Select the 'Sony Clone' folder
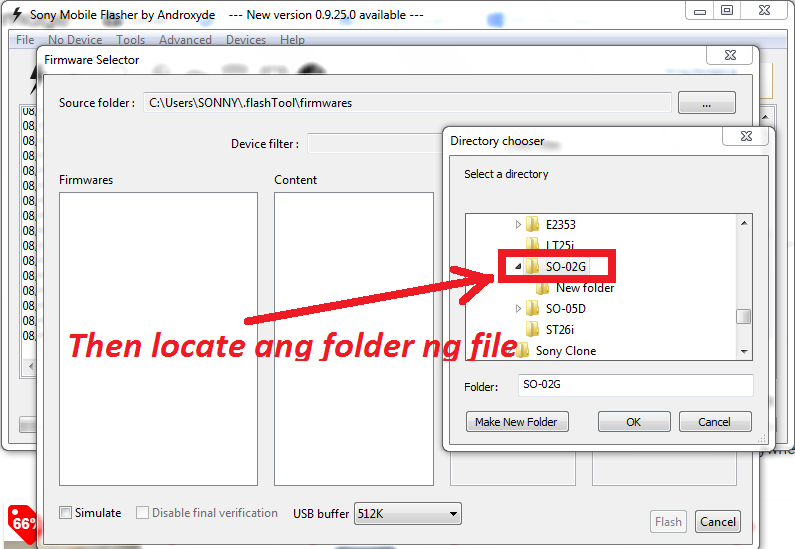 click(x=566, y=351)
